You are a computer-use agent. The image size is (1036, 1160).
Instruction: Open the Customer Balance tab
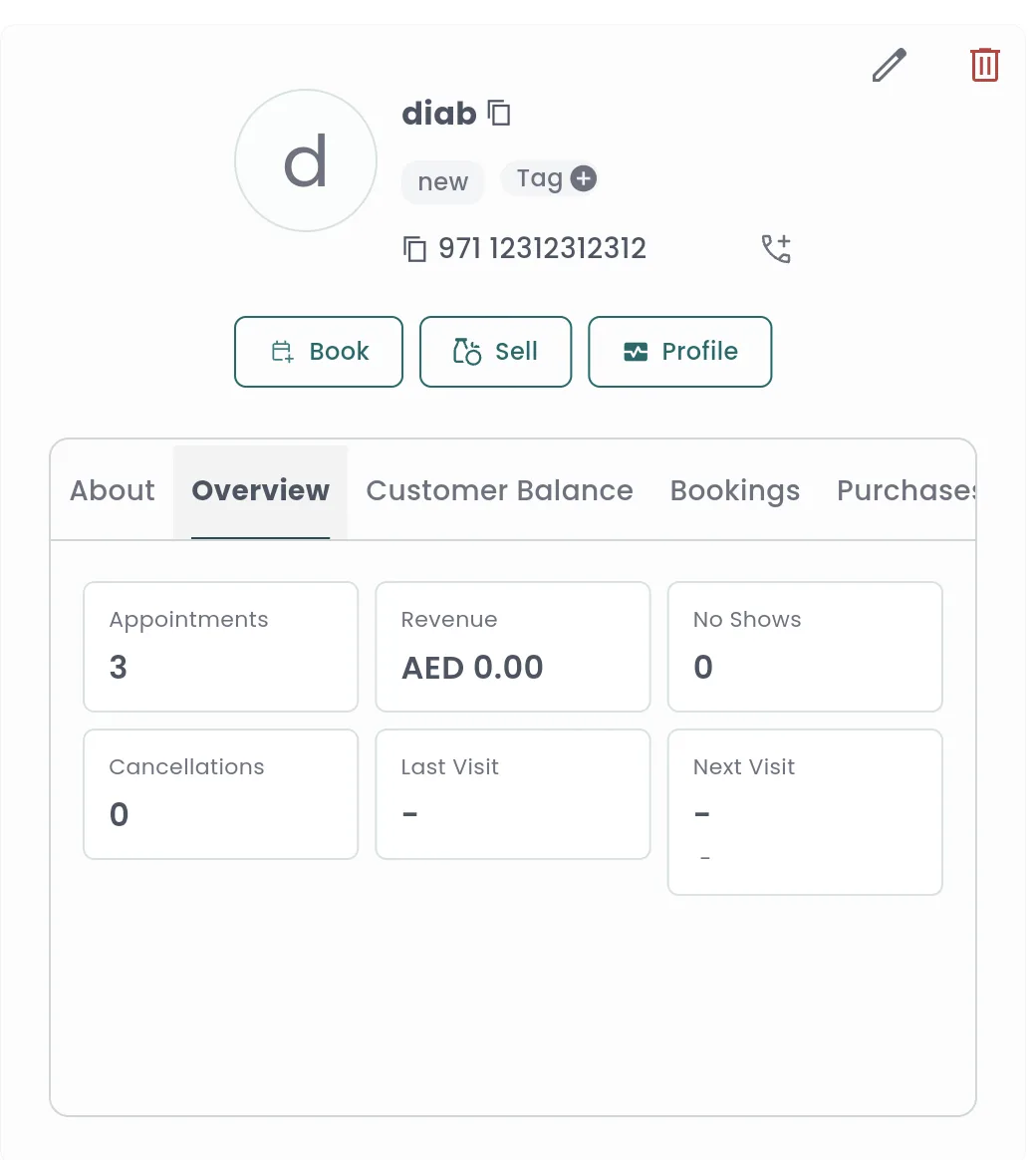coord(499,490)
